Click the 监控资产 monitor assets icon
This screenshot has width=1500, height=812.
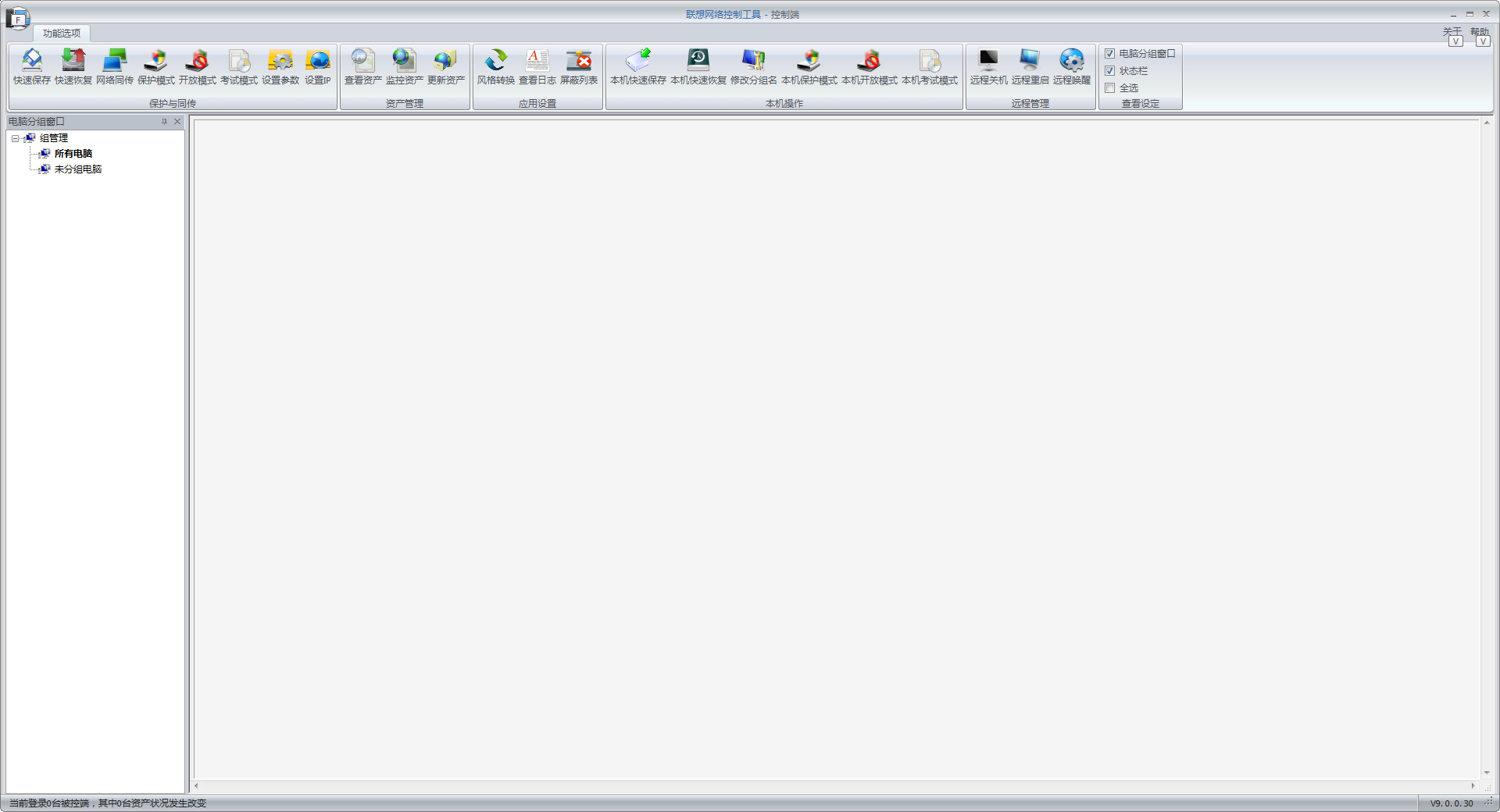click(405, 67)
